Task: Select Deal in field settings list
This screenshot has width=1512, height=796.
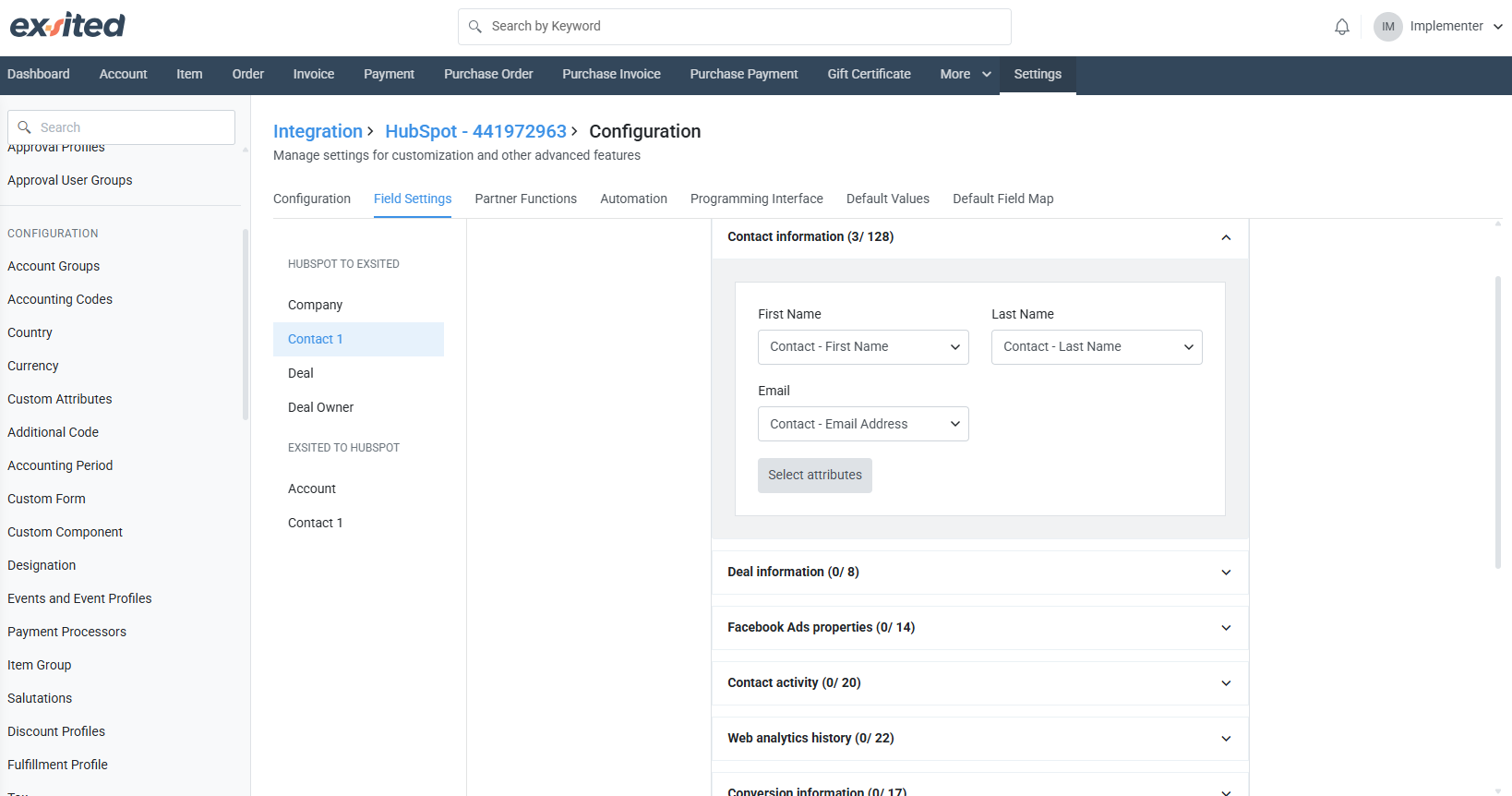Action: pos(358,373)
